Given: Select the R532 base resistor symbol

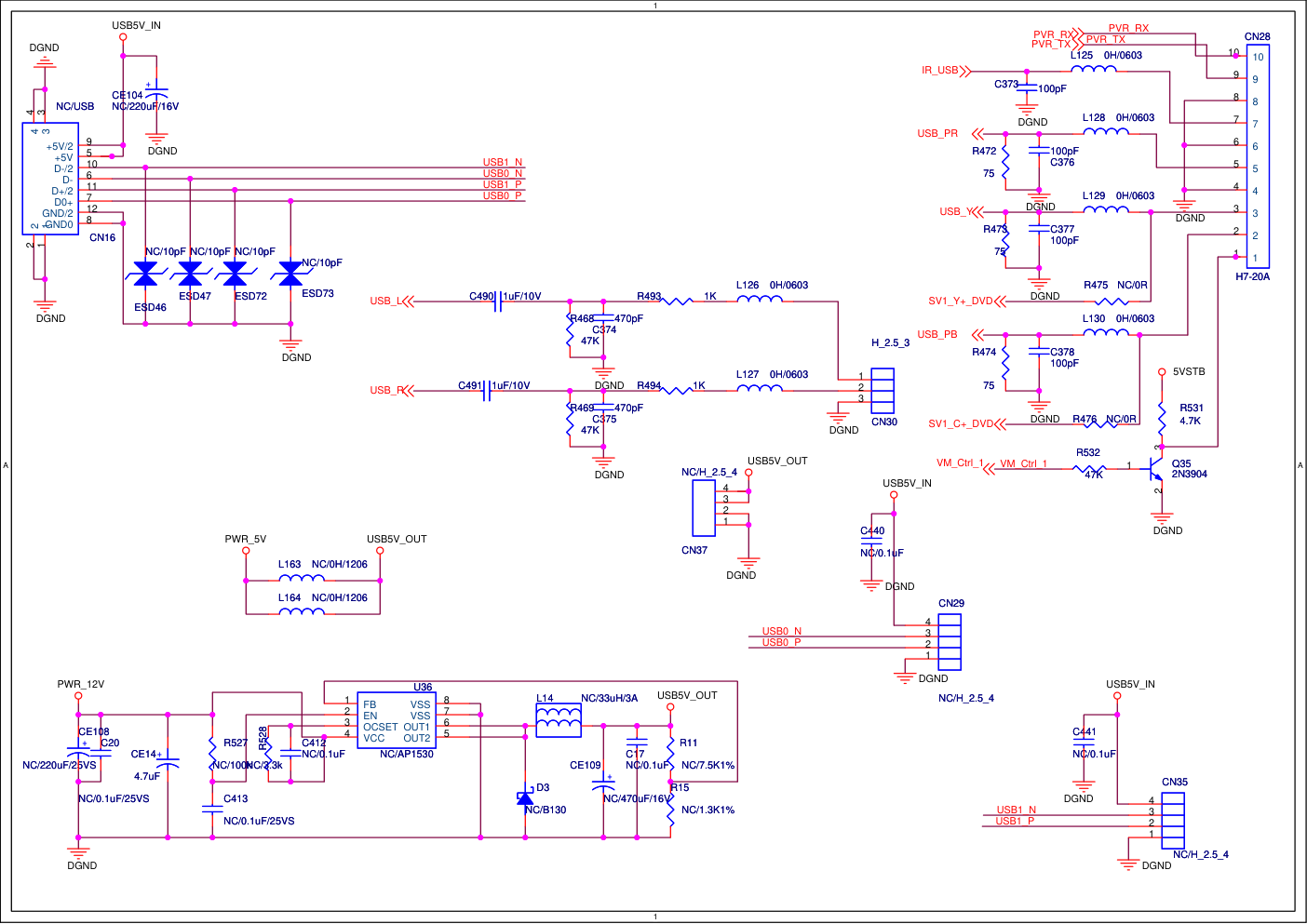Looking at the screenshot, I should tap(1091, 469).
